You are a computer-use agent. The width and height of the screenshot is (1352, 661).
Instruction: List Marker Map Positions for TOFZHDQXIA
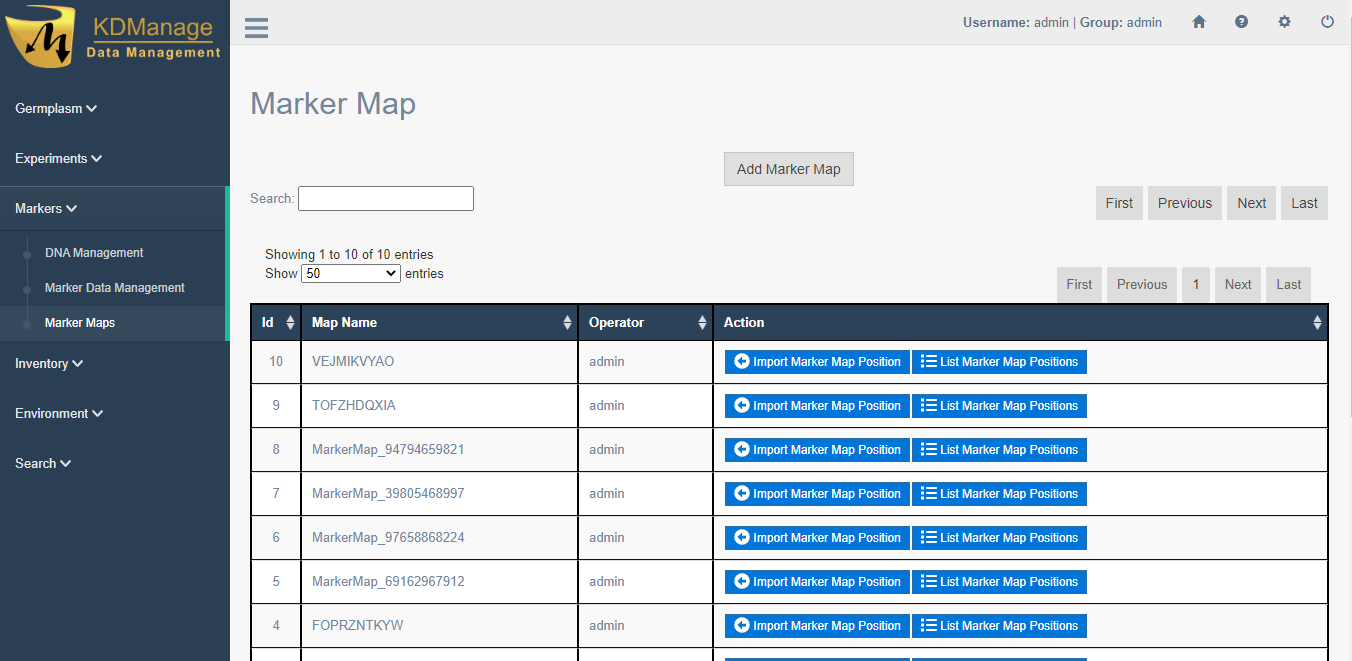coord(998,406)
